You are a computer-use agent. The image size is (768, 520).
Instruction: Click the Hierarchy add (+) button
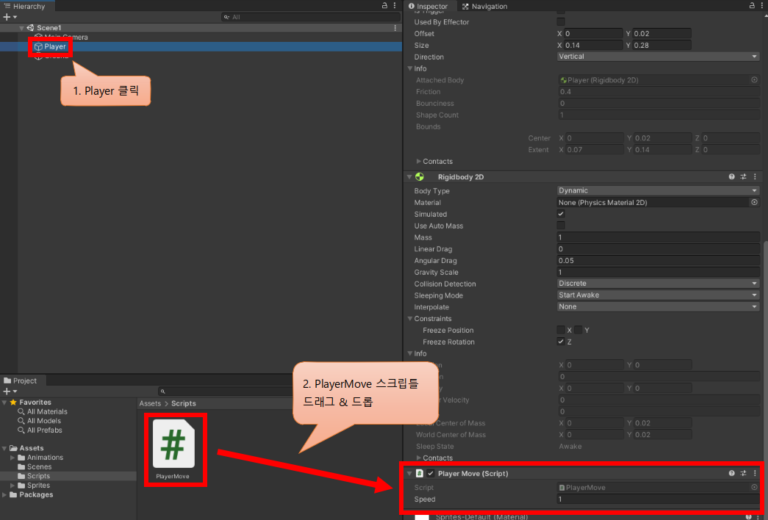tap(7, 17)
